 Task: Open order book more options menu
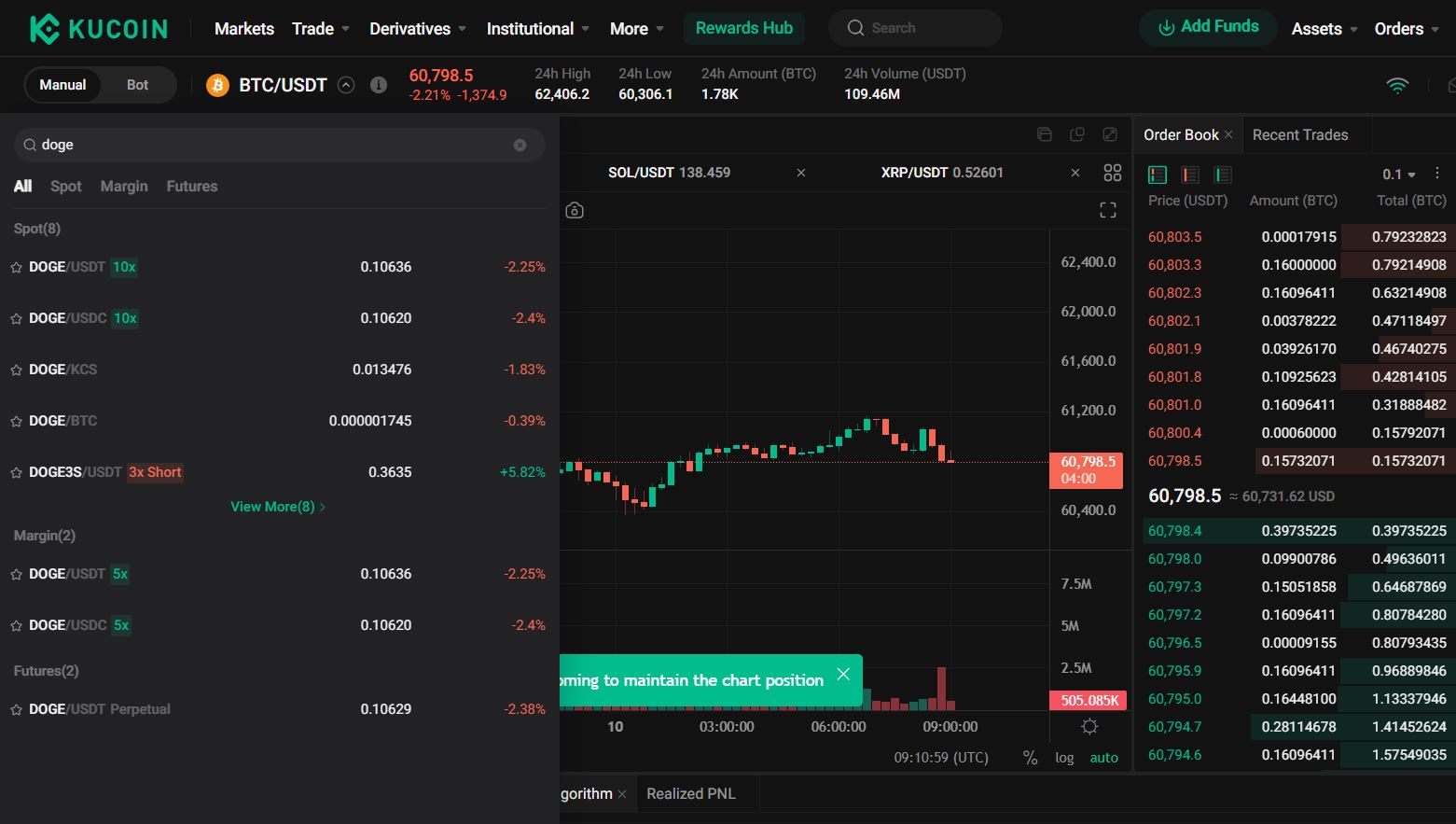click(1437, 174)
